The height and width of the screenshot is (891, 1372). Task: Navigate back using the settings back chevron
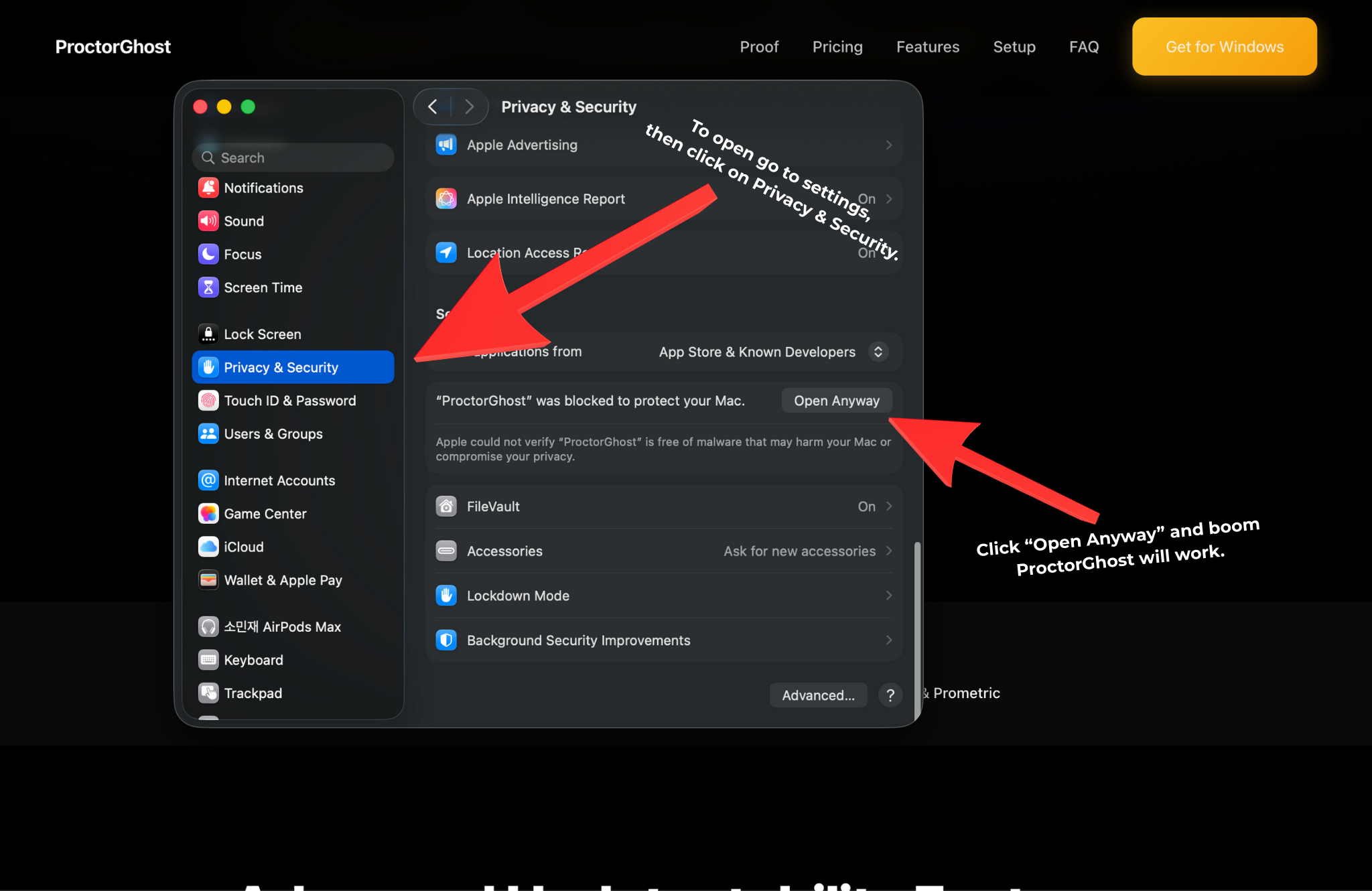click(x=433, y=106)
